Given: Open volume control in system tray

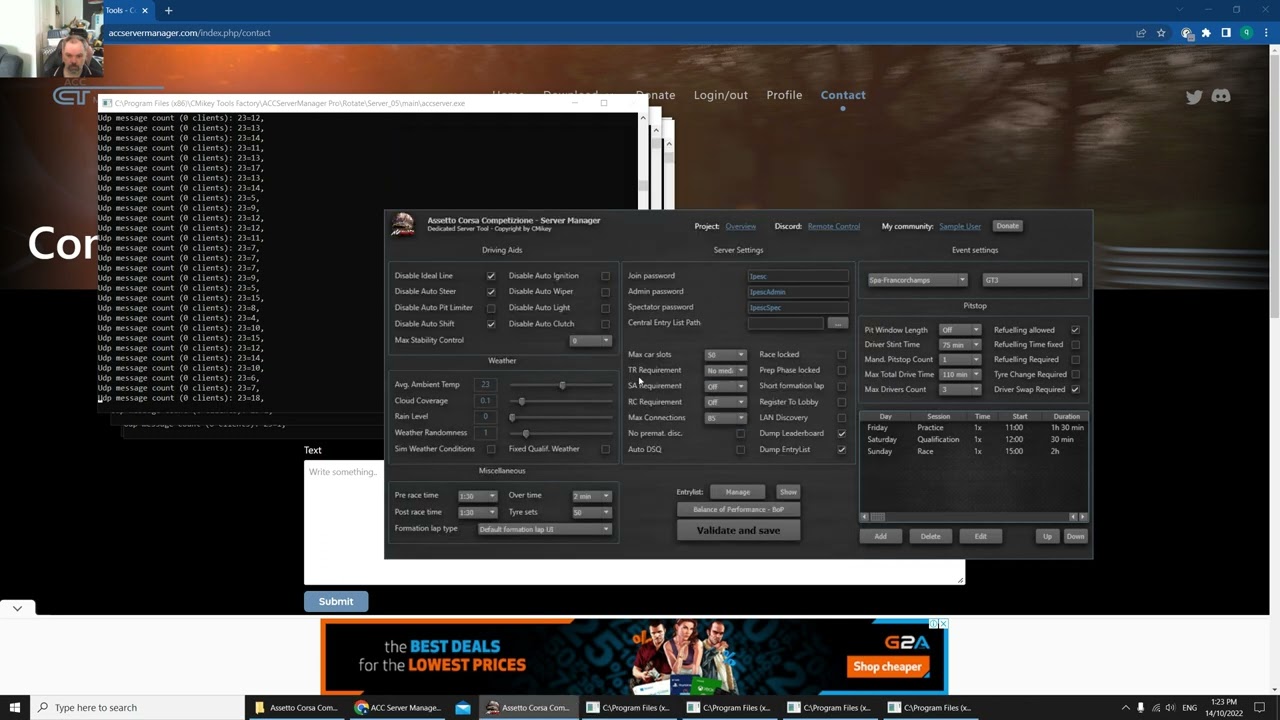Looking at the screenshot, I should coord(1170,707).
